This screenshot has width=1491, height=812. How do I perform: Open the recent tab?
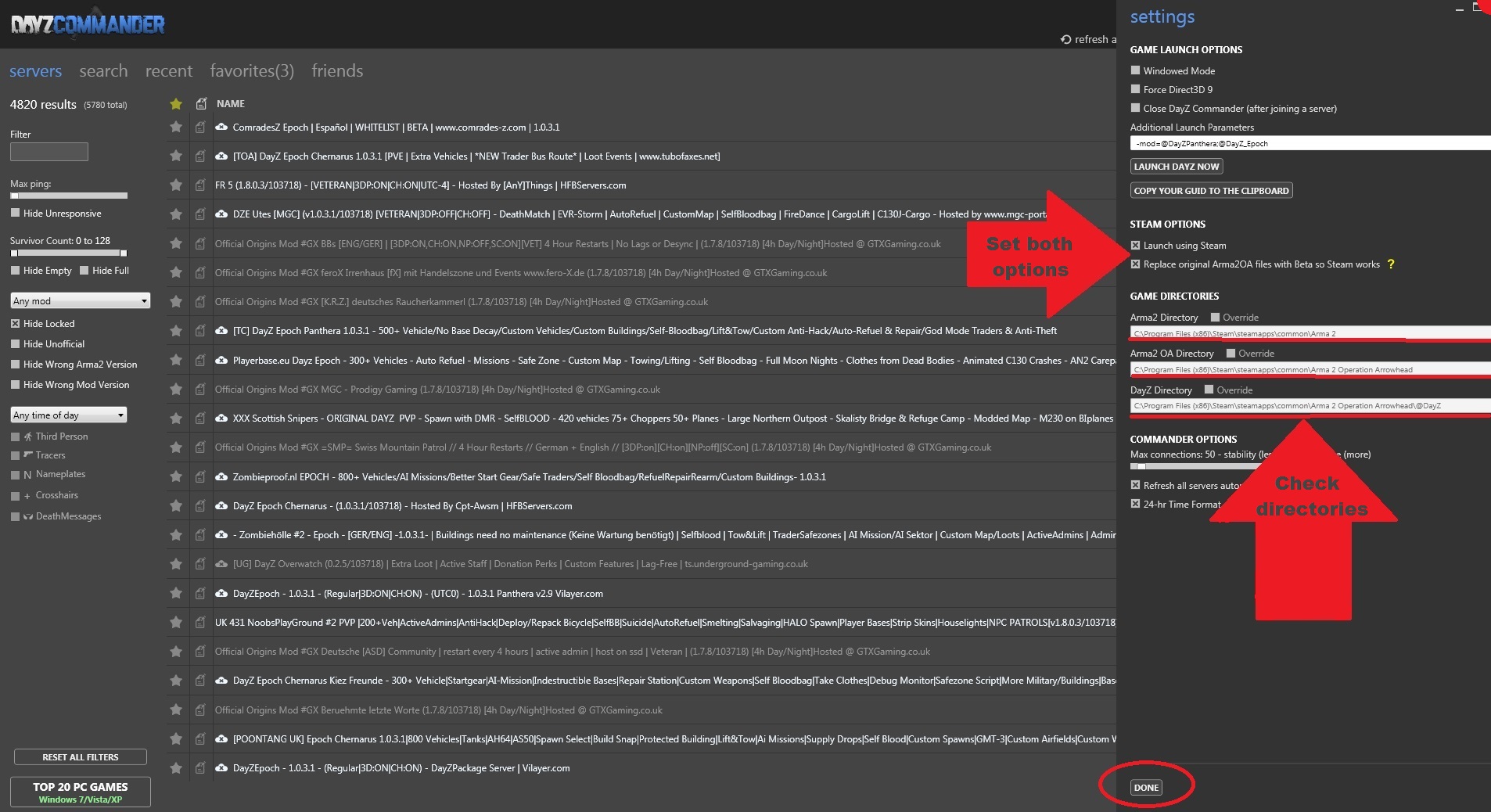(169, 70)
